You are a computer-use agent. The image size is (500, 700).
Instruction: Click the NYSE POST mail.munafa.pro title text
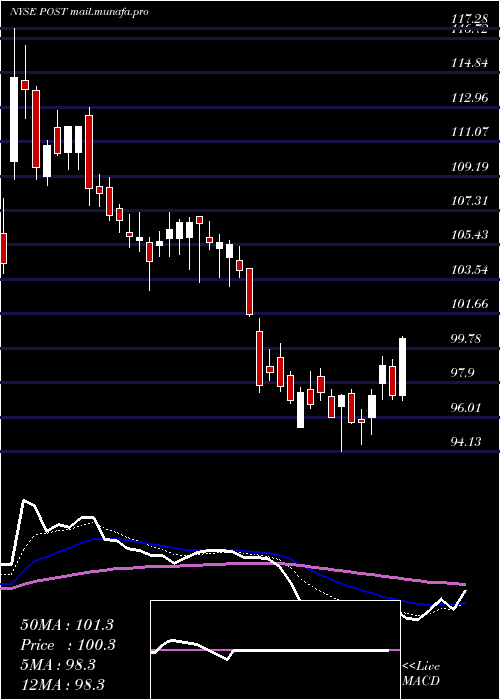(x=79, y=12)
